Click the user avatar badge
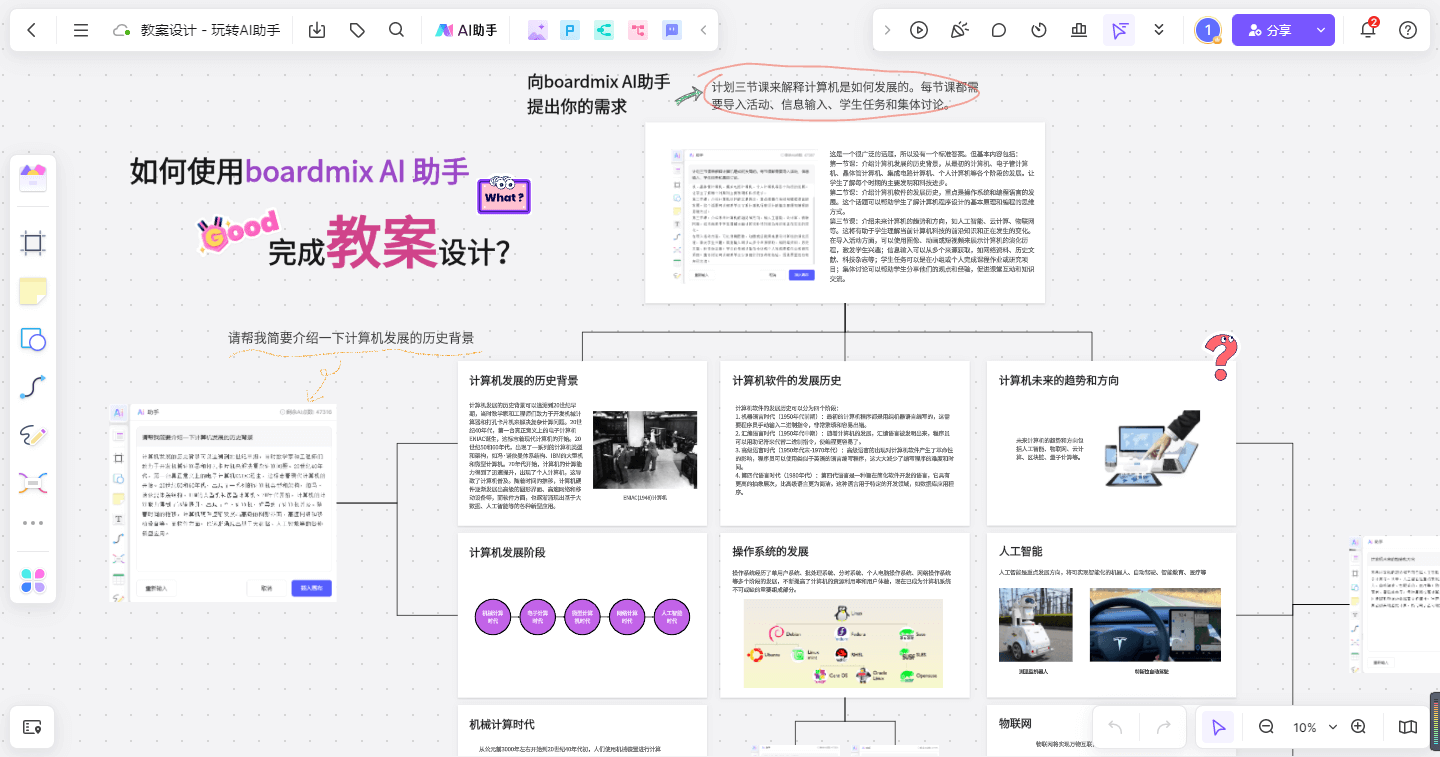 (1208, 30)
